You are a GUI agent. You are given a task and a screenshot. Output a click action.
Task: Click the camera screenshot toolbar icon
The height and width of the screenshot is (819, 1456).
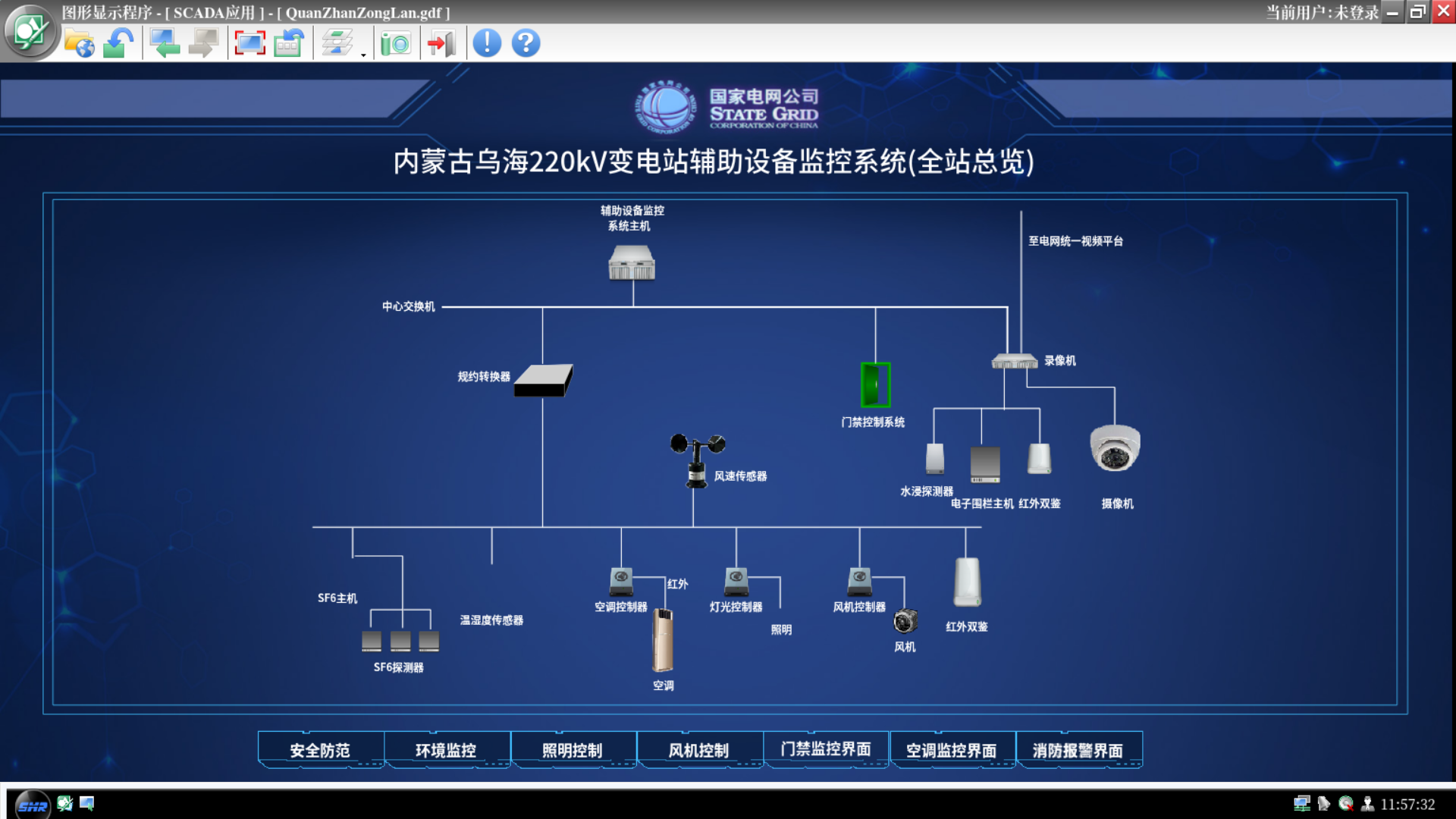coord(395,43)
